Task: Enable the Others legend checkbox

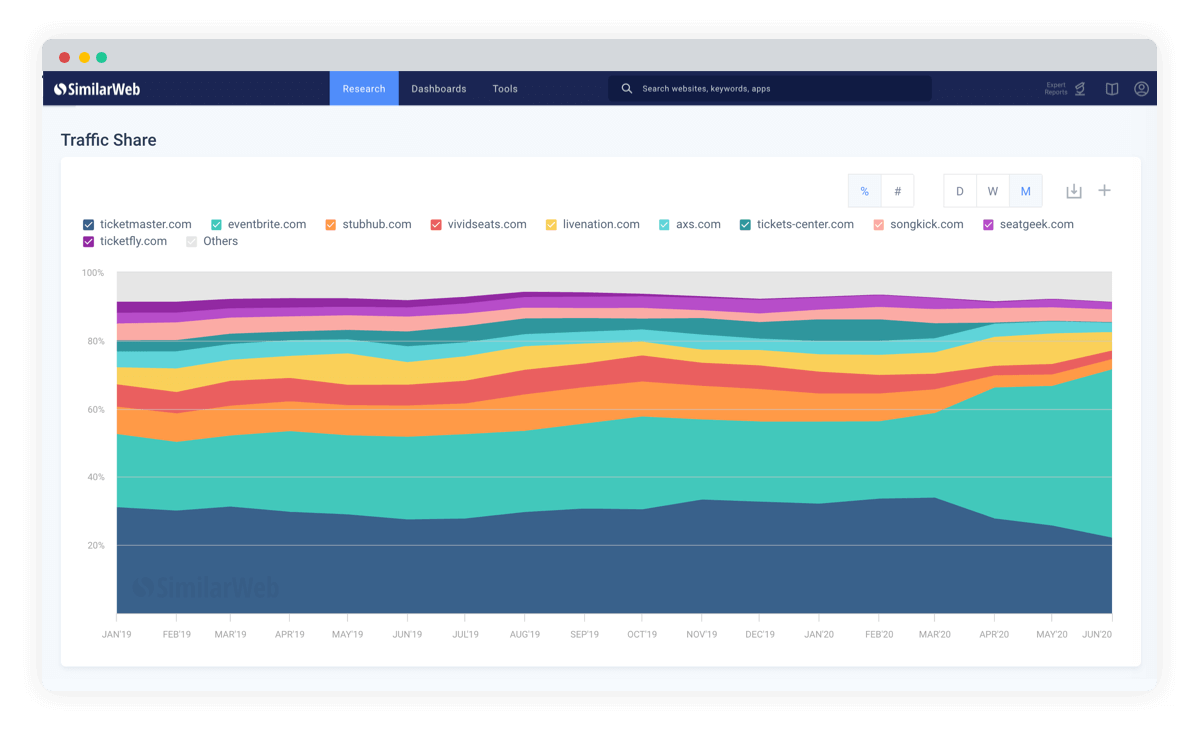Action: point(192,242)
